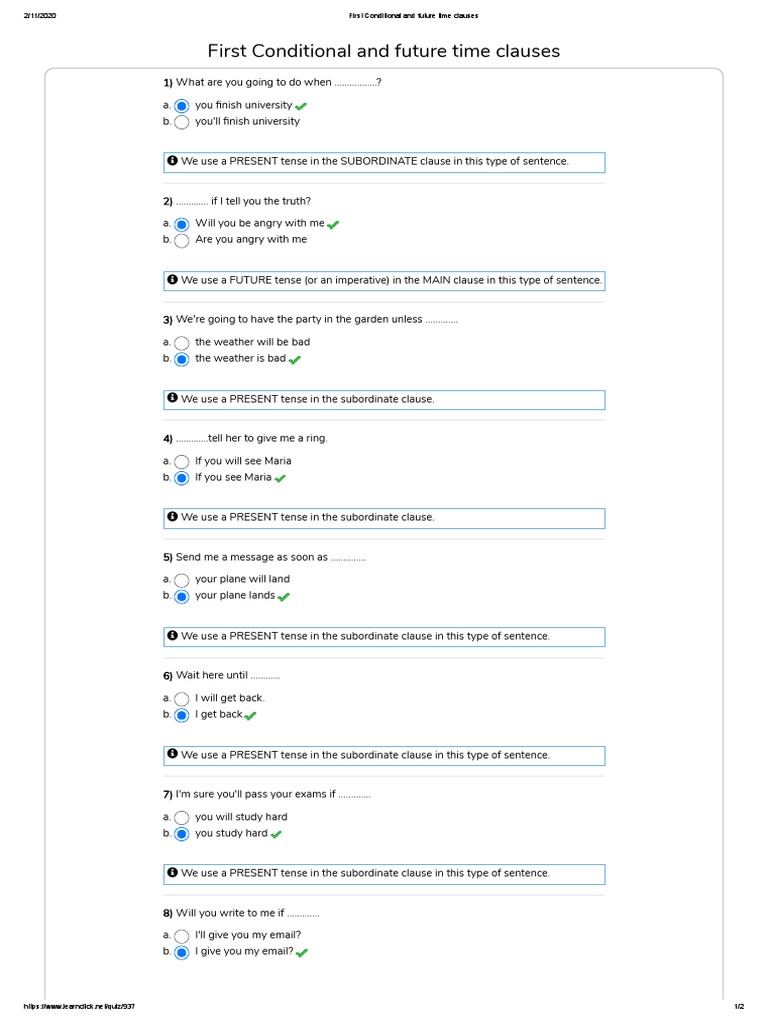Click info icon in question 1 hint box

[173, 160]
